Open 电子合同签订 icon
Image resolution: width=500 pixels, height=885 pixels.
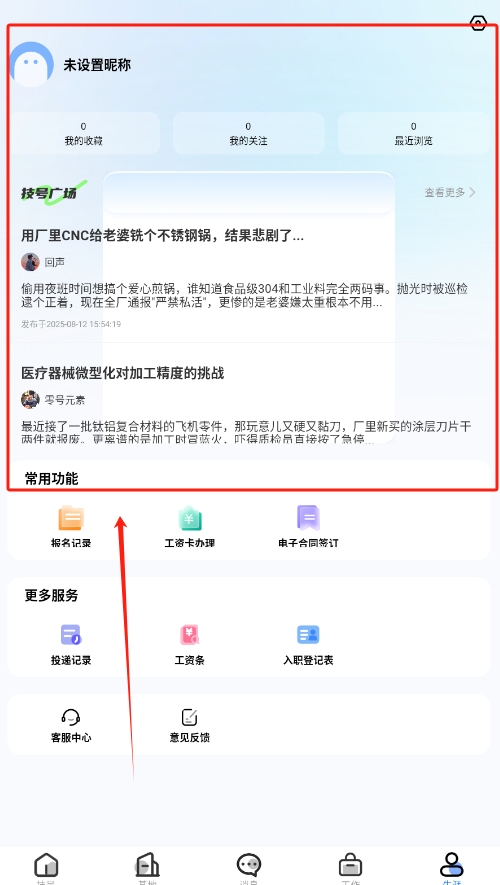308,518
